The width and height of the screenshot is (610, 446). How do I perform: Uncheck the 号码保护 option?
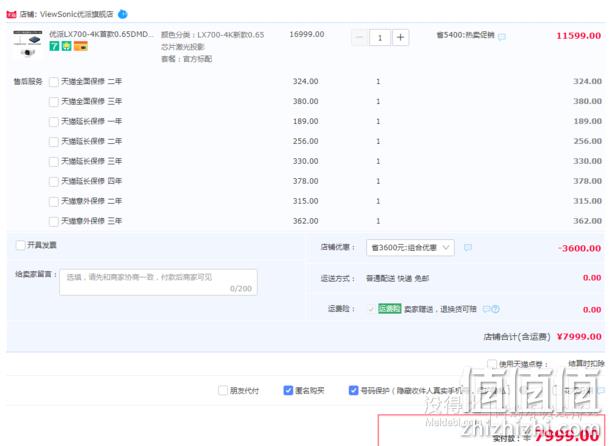coord(353,390)
